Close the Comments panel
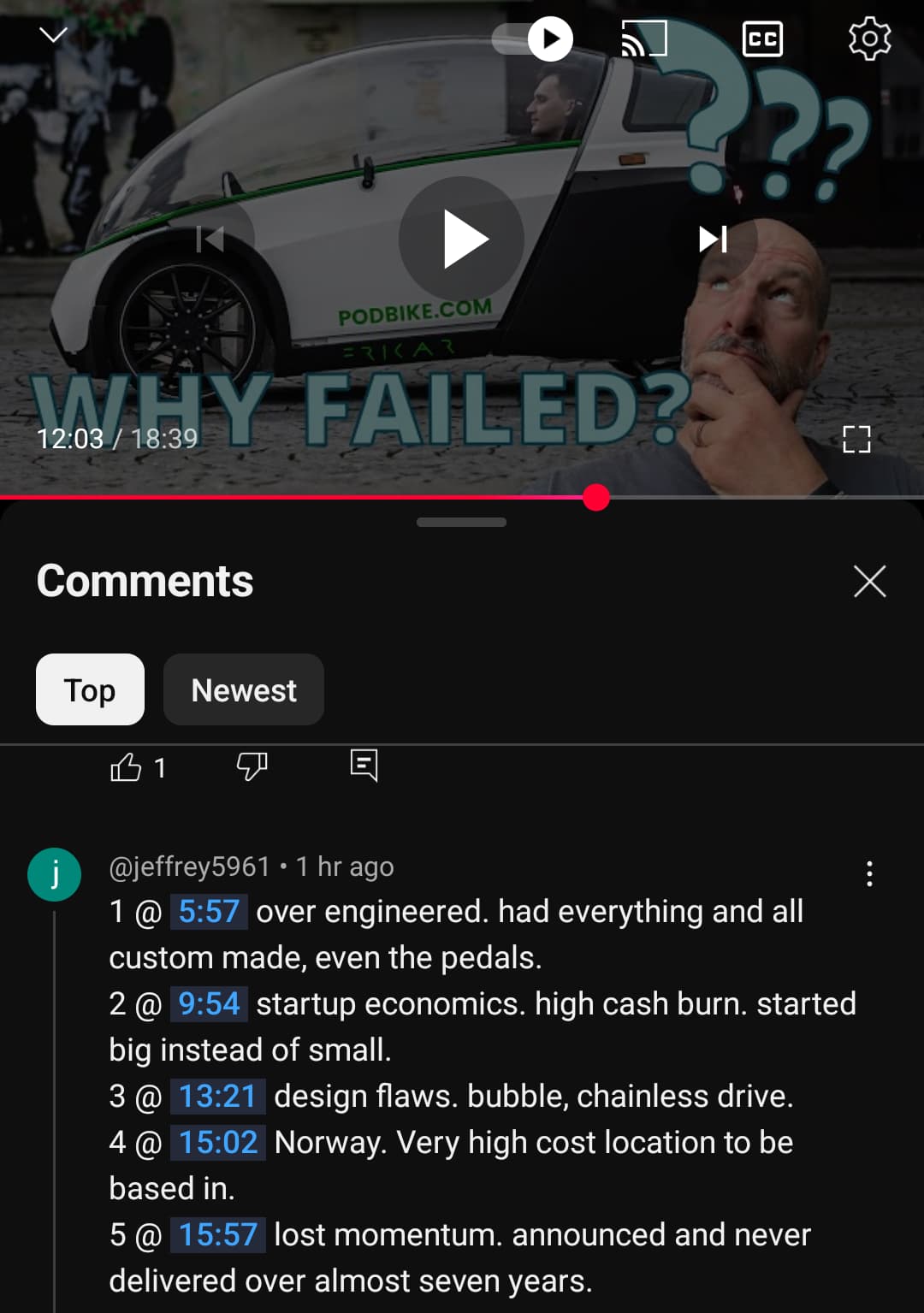Image resolution: width=924 pixels, height=1313 pixels. point(869,582)
